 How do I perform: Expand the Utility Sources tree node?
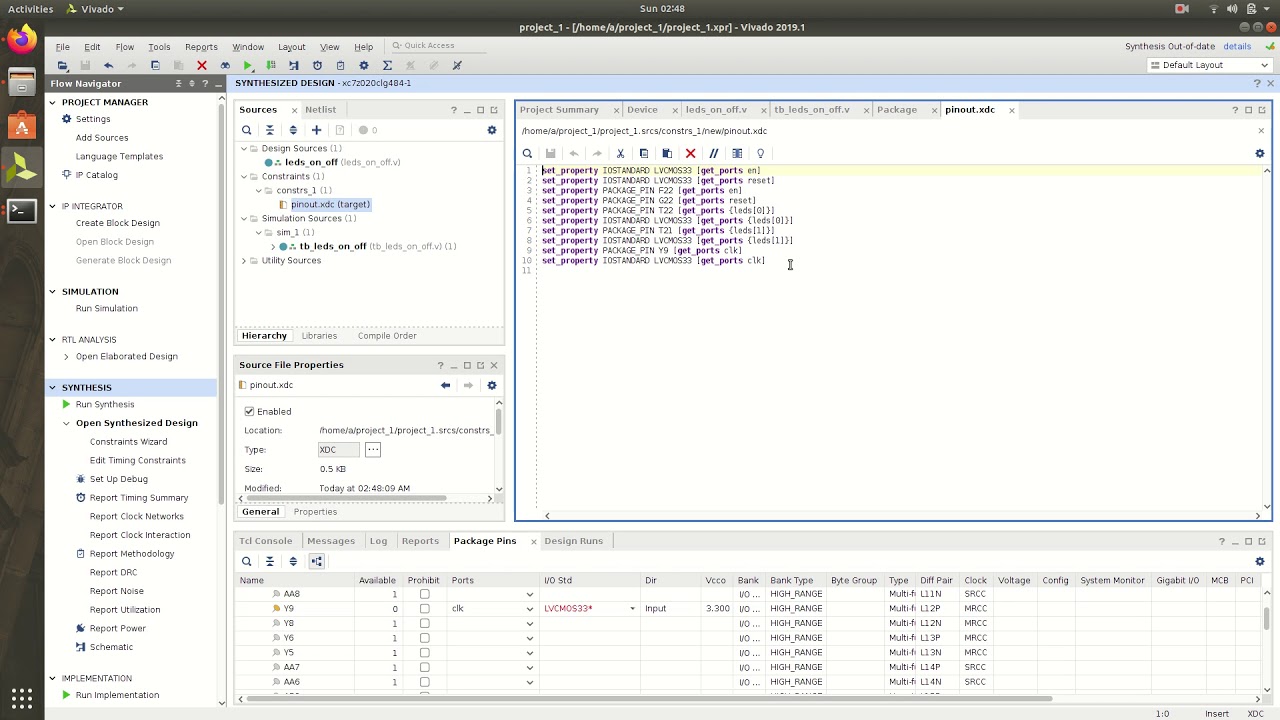pos(243,260)
